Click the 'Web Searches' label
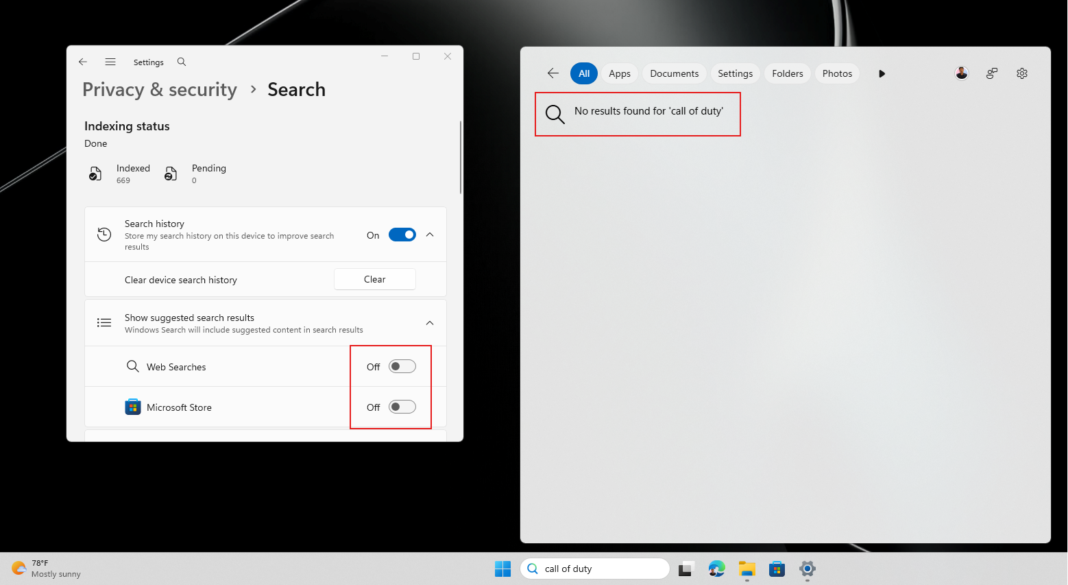 coord(176,367)
